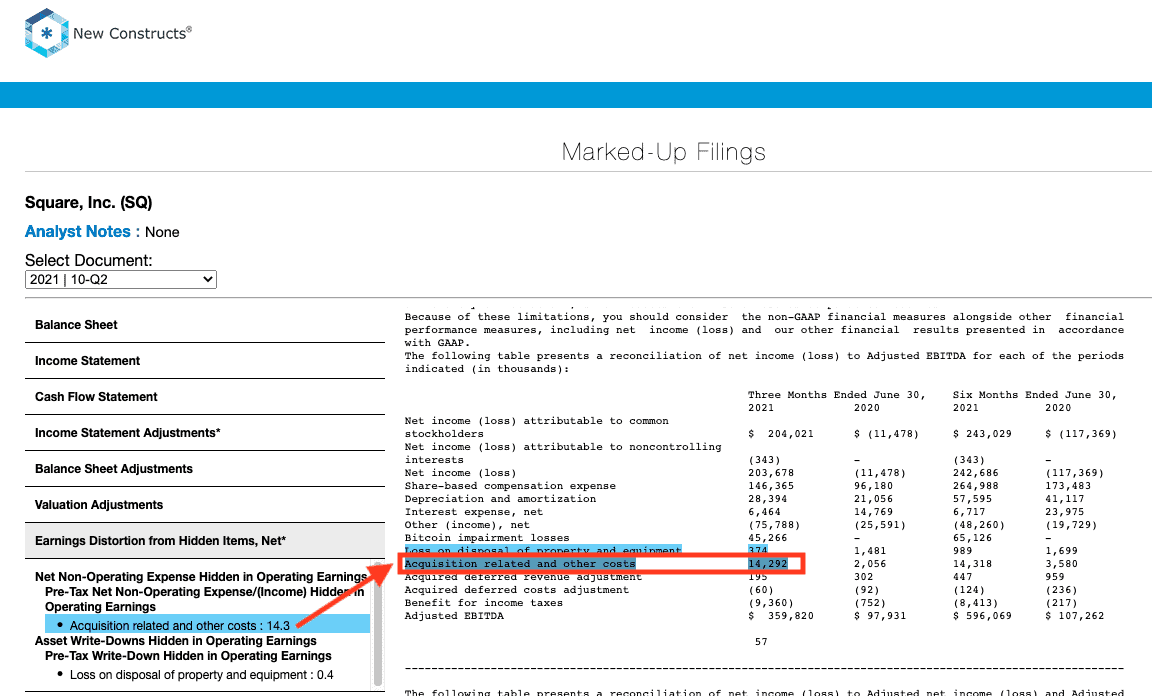
Task: Click Adjusted EBITDA row label
Action: pyautogui.click(x=454, y=616)
